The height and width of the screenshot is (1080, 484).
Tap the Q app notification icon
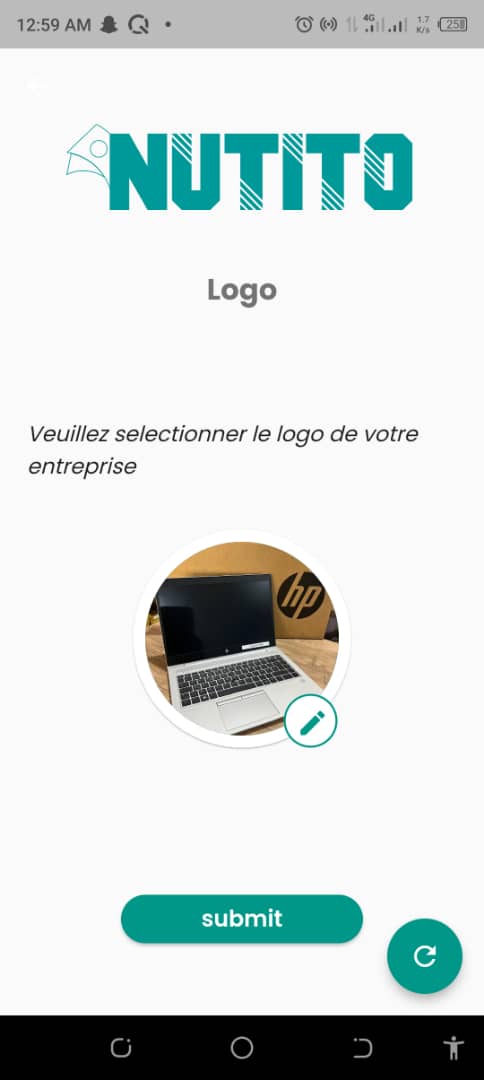[138, 25]
